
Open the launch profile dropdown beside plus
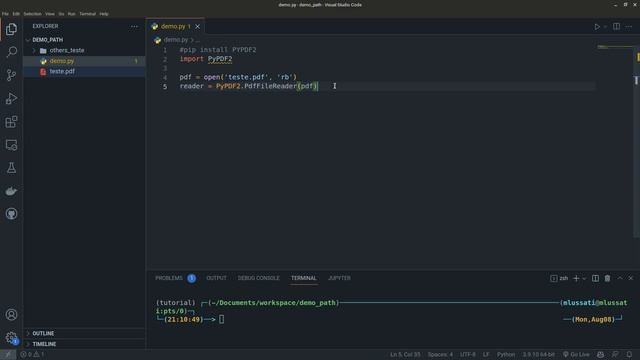click(584, 278)
